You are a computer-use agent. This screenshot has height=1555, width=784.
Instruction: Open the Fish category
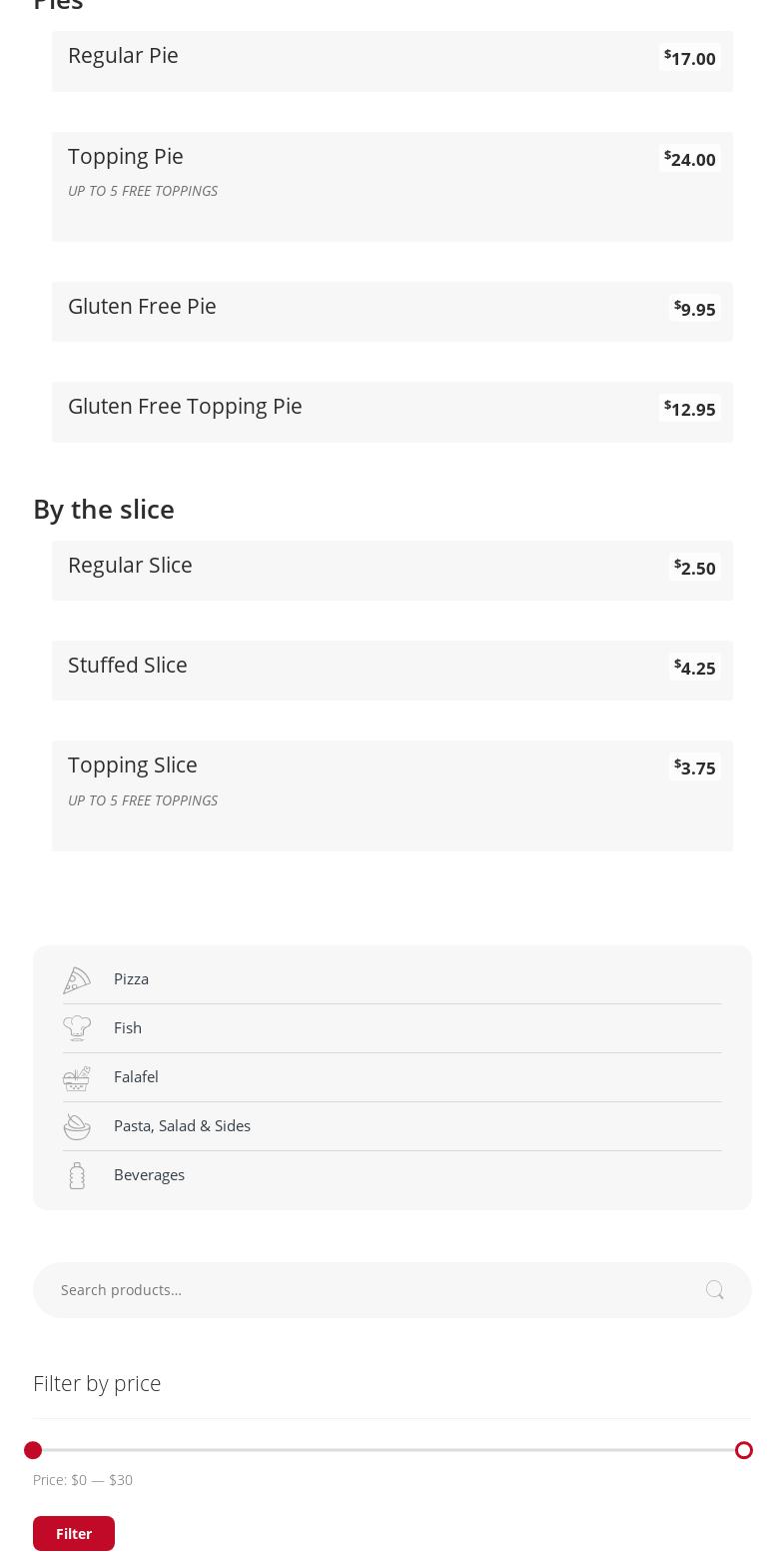(x=128, y=1028)
